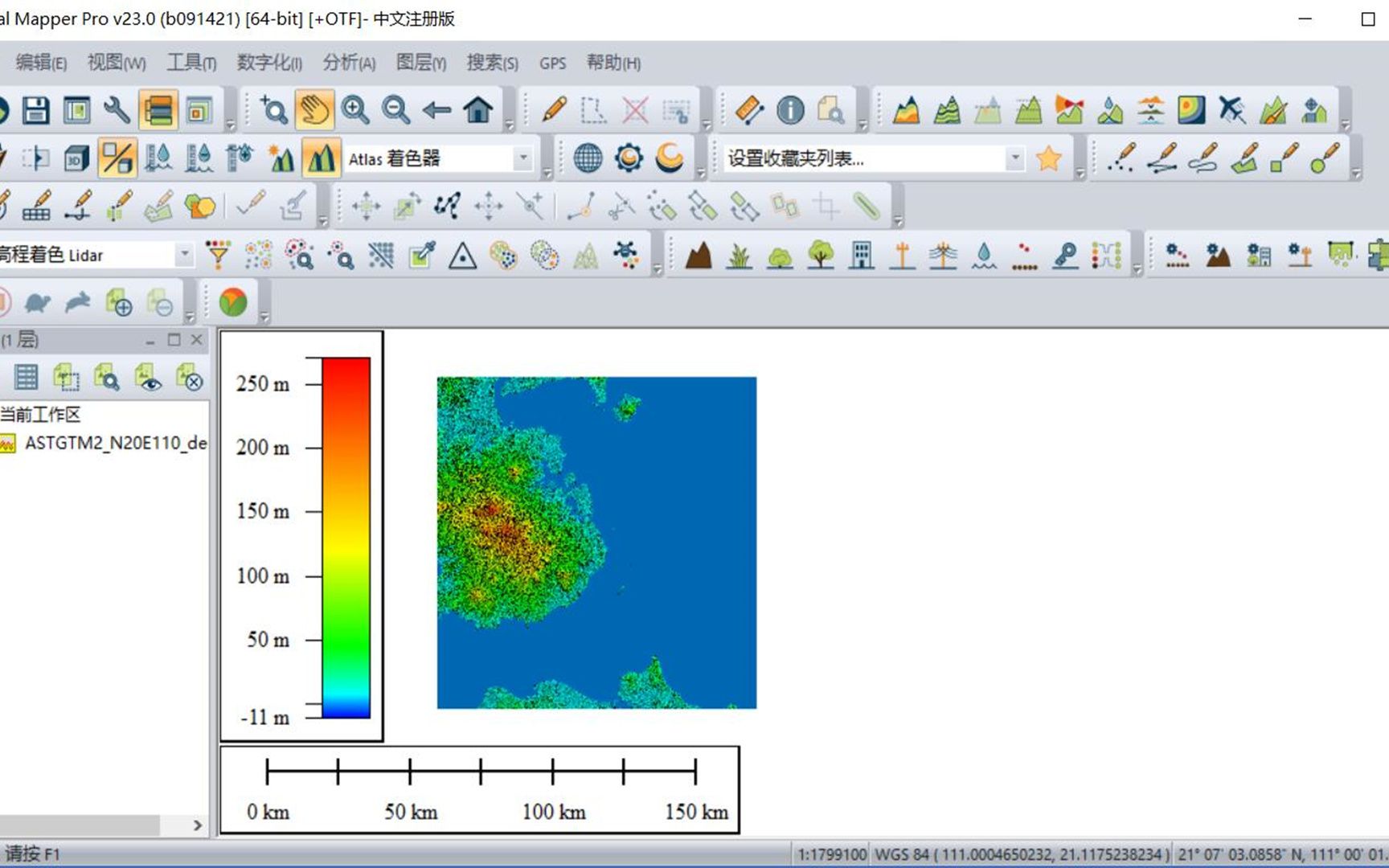Image resolution: width=1389 pixels, height=868 pixels.
Task: Toggle the swipe compare display mode icon
Action: (x=115, y=158)
